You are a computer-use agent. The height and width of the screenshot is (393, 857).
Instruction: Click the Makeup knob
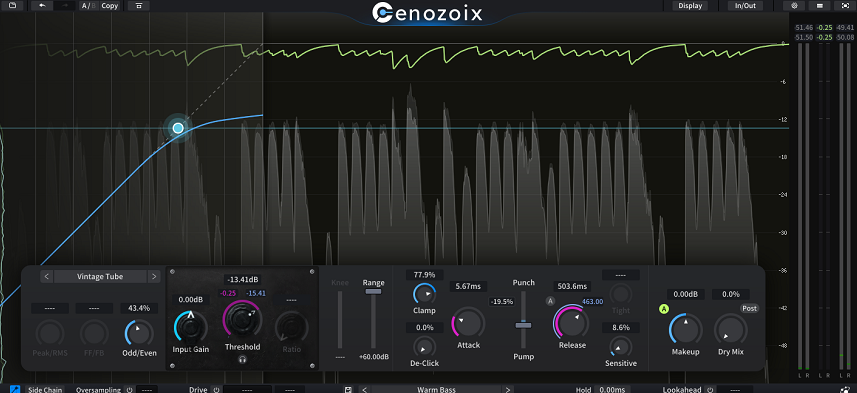[685, 330]
